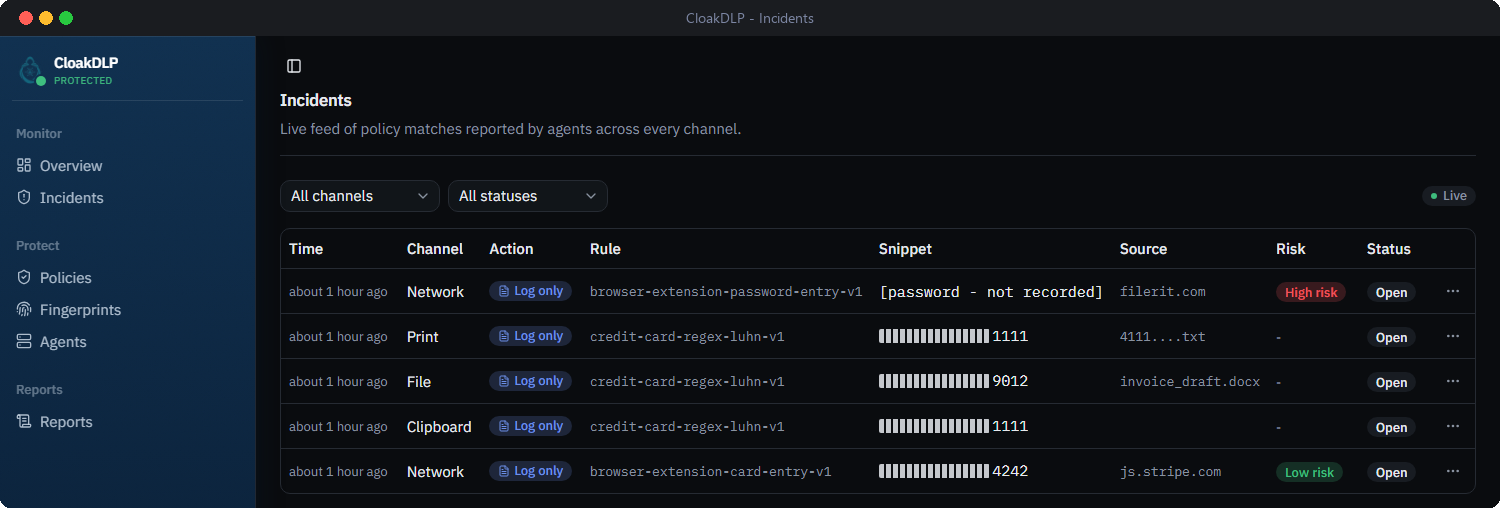
Task: Click credit-card-regex-luhn-v1 in Print row
Action: (x=687, y=337)
